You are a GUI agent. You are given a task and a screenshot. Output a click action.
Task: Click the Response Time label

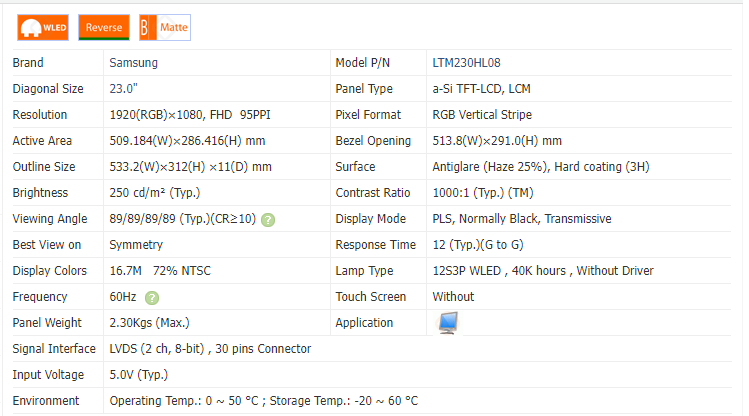point(375,245)
